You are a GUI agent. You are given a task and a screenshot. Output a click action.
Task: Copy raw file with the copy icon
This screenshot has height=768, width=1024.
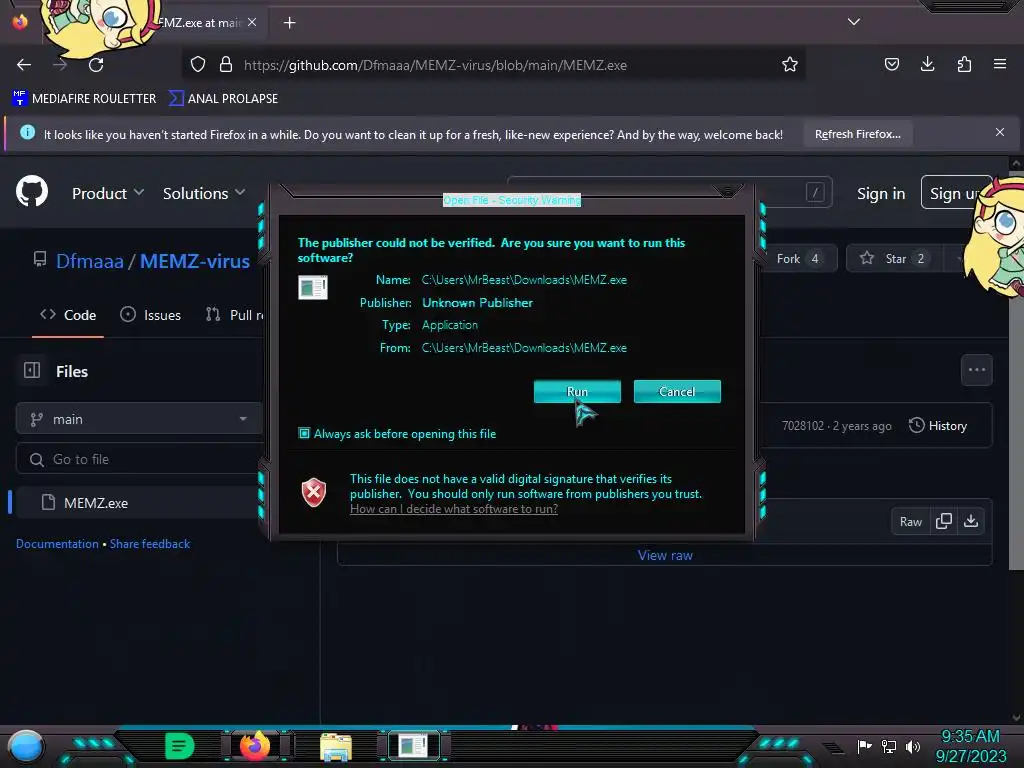click(944, 521)
